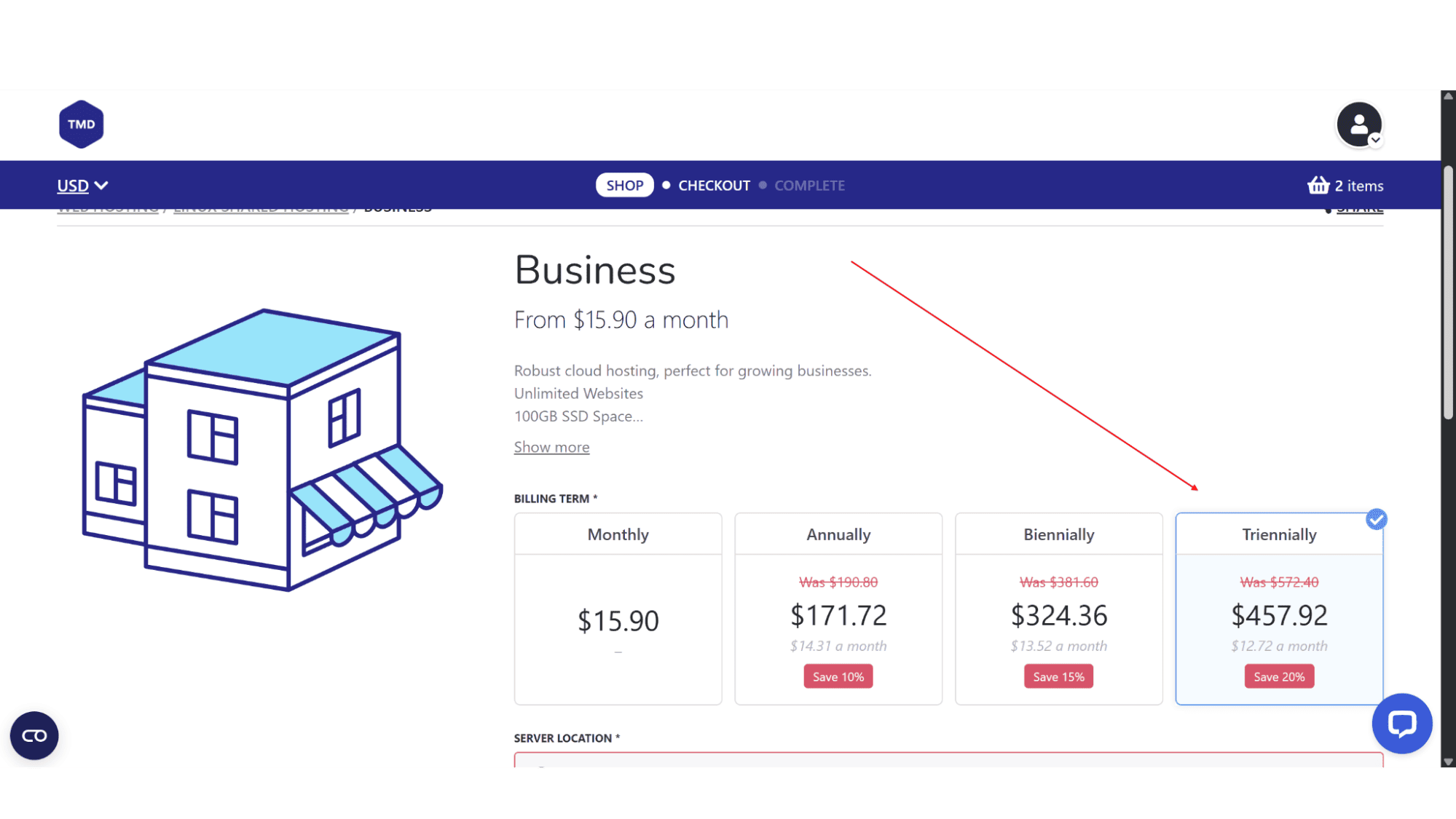Click the 'Business' product heading
This screenshot has width=1456, height=819.
coord(594,270)
